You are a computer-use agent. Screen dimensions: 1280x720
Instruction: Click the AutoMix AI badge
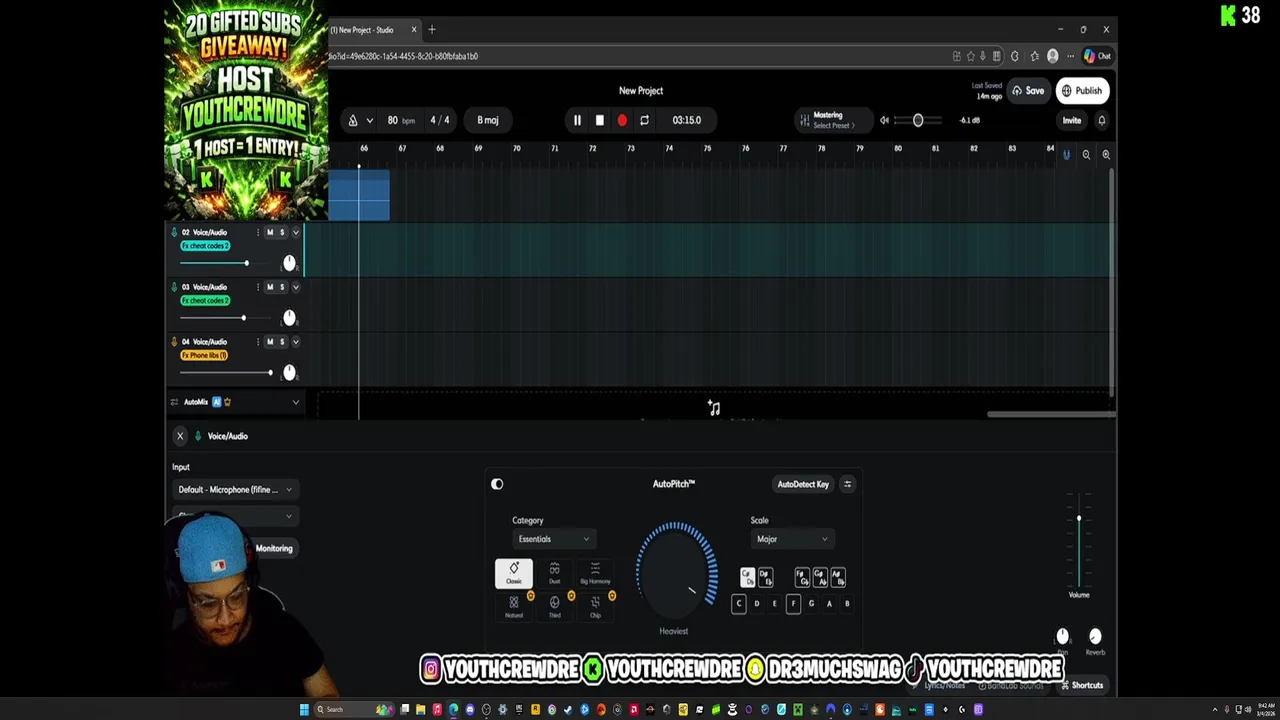click(216, 402)
